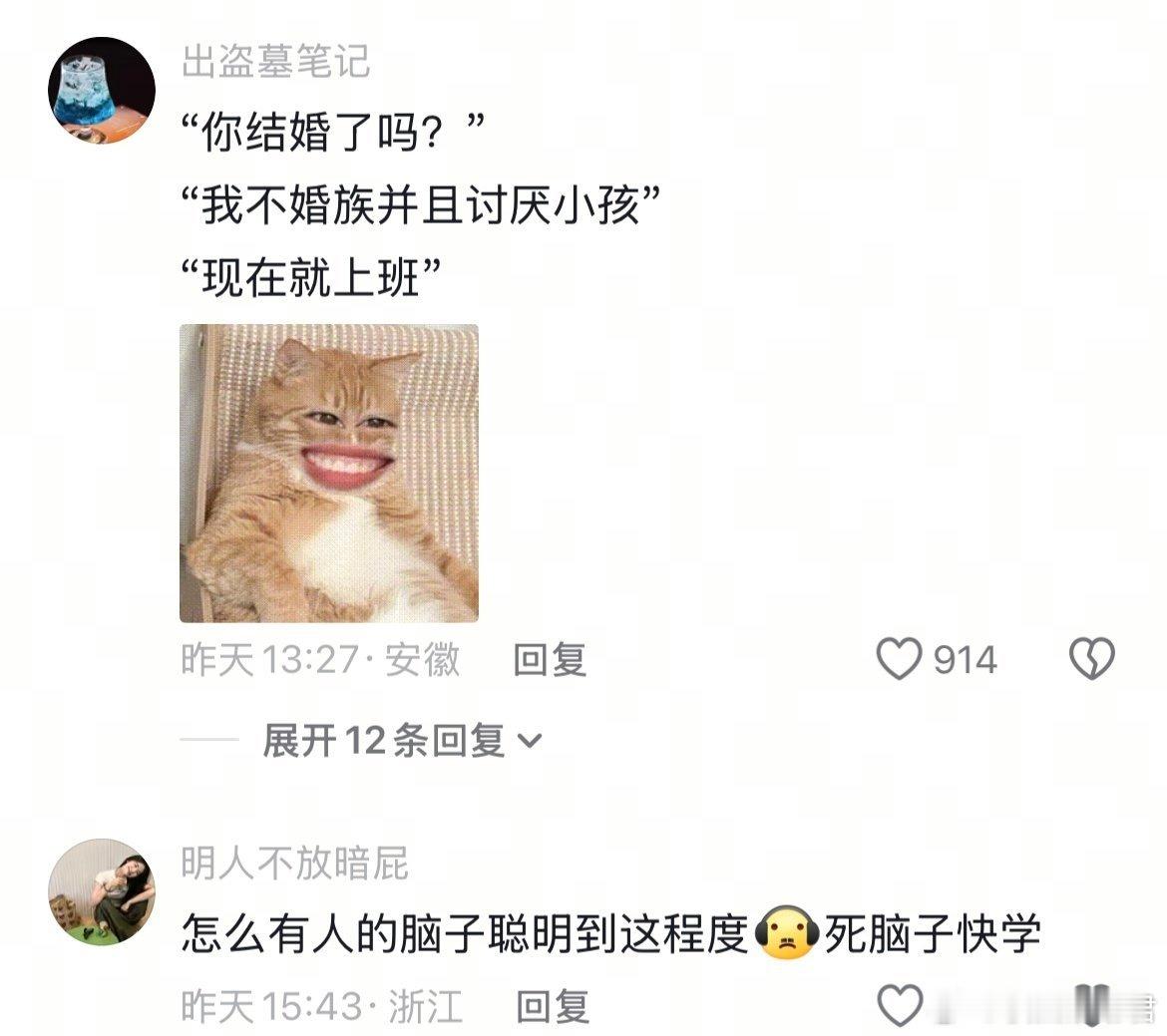The width and height of the screenshot is (1167, 1036).
Task: Reply to the 出盗墓笔记 comment via 回复
Action: tap(550, 659)
